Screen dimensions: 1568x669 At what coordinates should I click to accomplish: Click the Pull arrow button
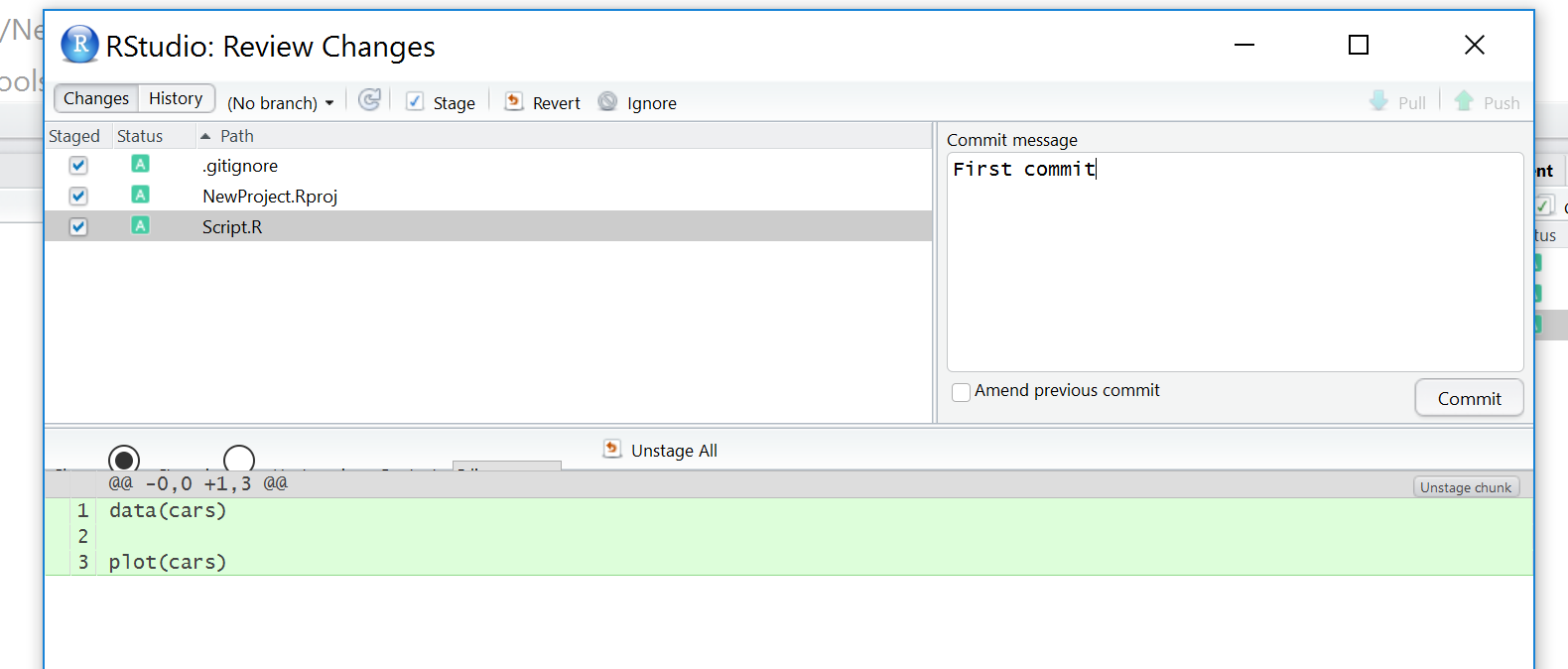point(1397,101)
